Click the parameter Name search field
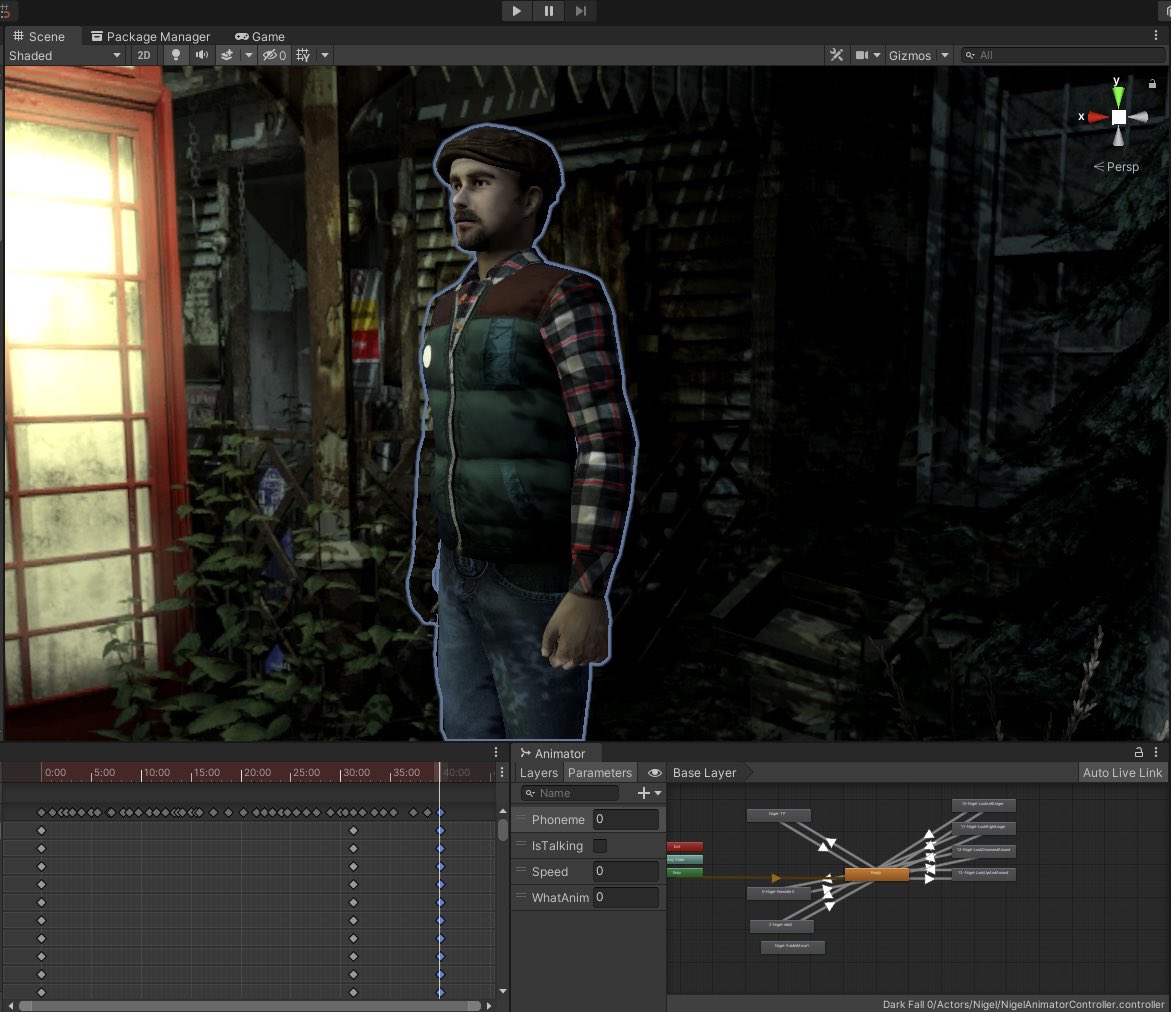The width and height of the screenshot is (1171, 1012). pos(571,793)
